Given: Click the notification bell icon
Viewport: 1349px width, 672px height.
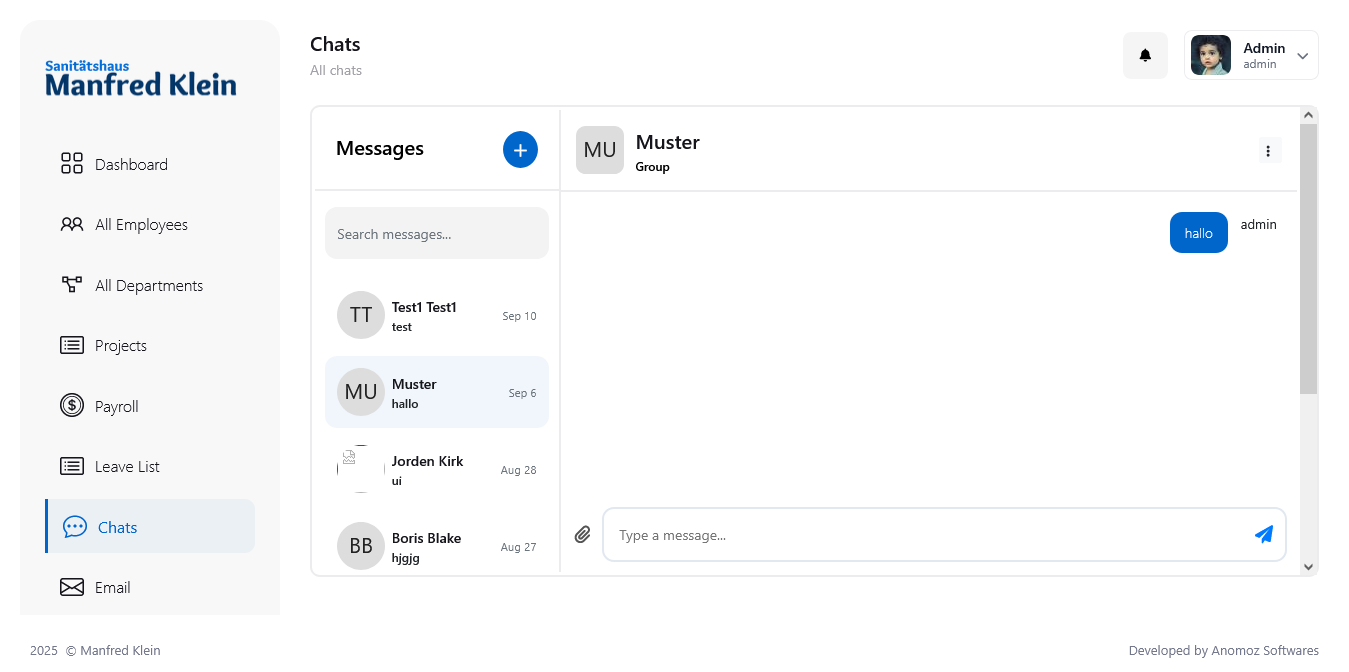Looking at the screenshot, I should 1145,55.
